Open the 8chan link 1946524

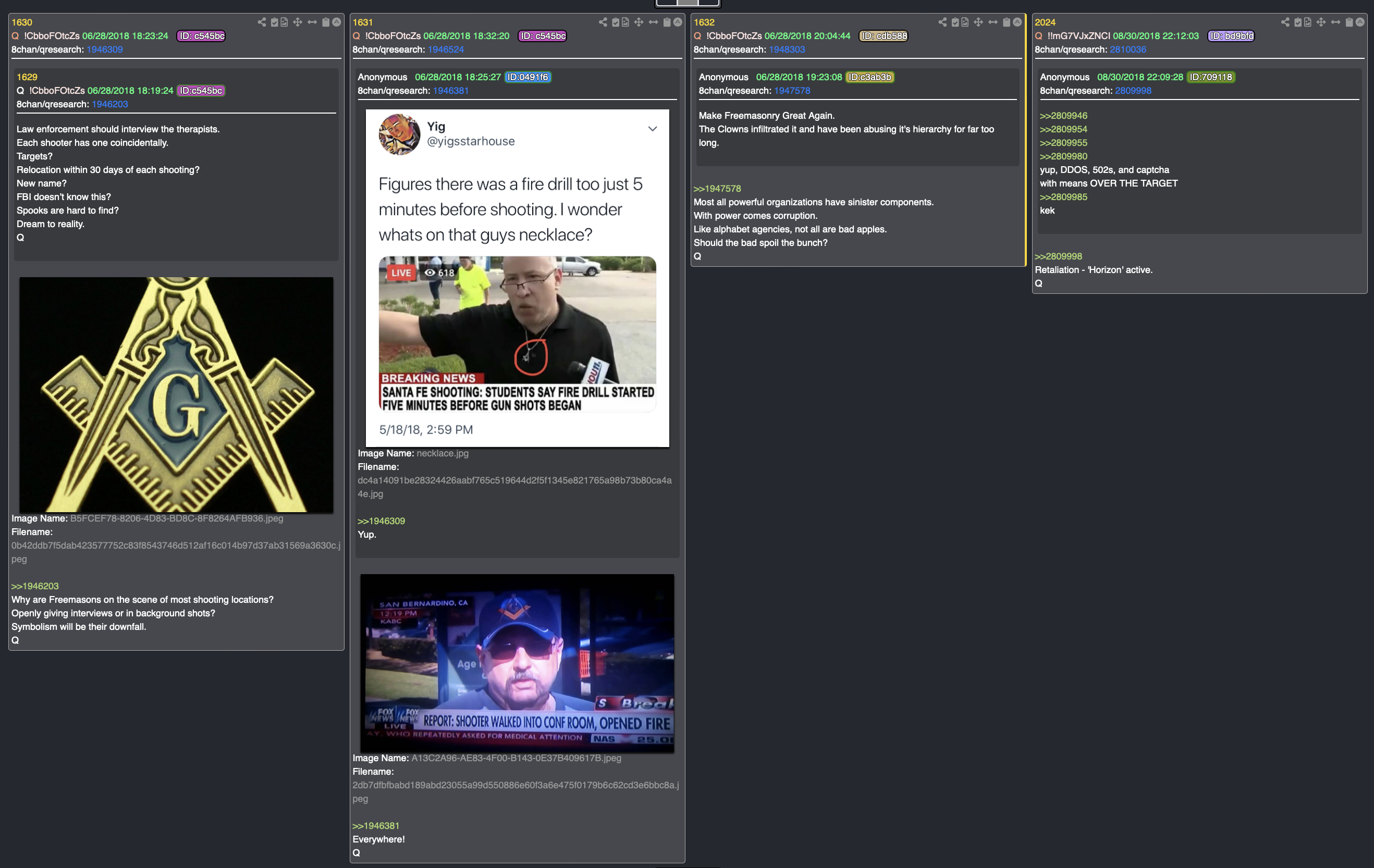point(446,49)
